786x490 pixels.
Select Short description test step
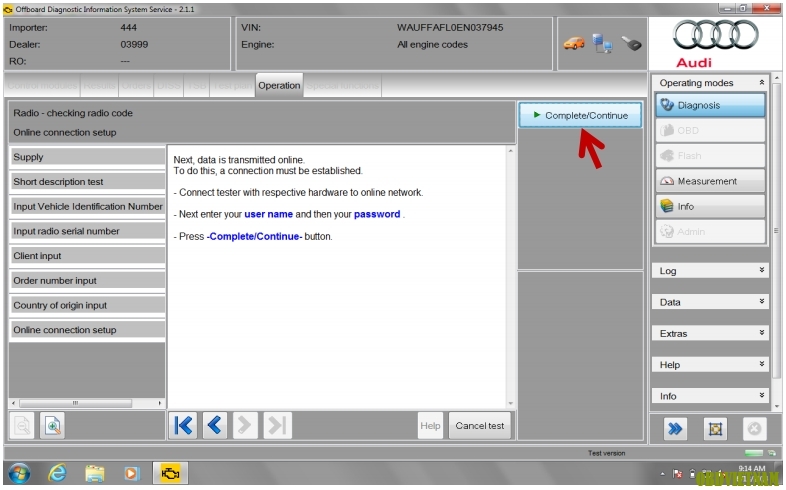[87, 181]
